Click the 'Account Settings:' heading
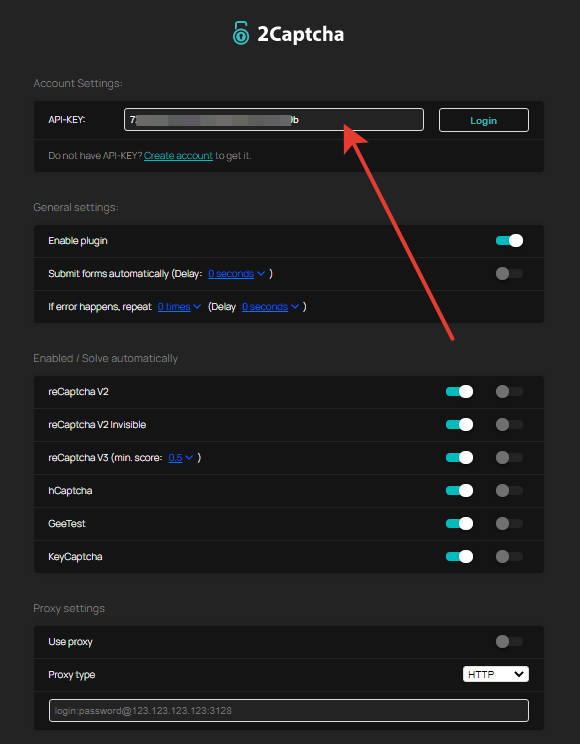580x744 pixels. point(78,83)
